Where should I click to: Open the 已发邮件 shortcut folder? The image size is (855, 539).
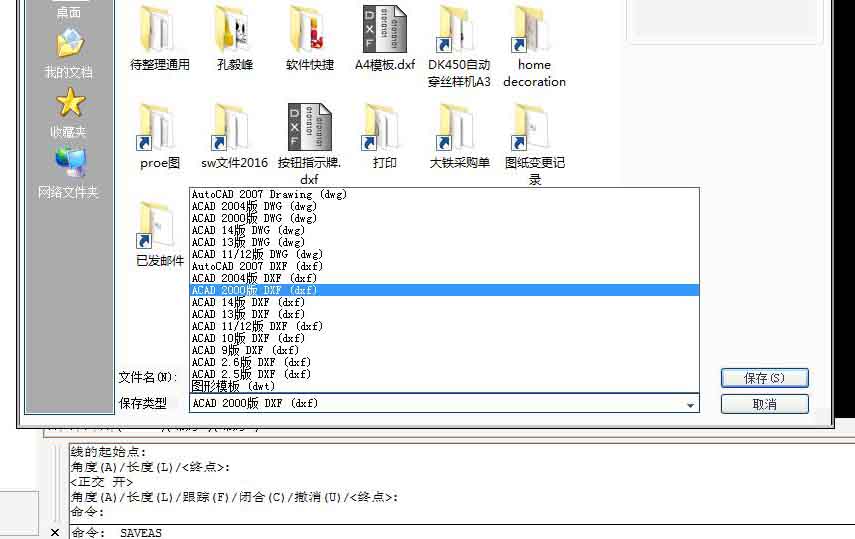point(159,228)
